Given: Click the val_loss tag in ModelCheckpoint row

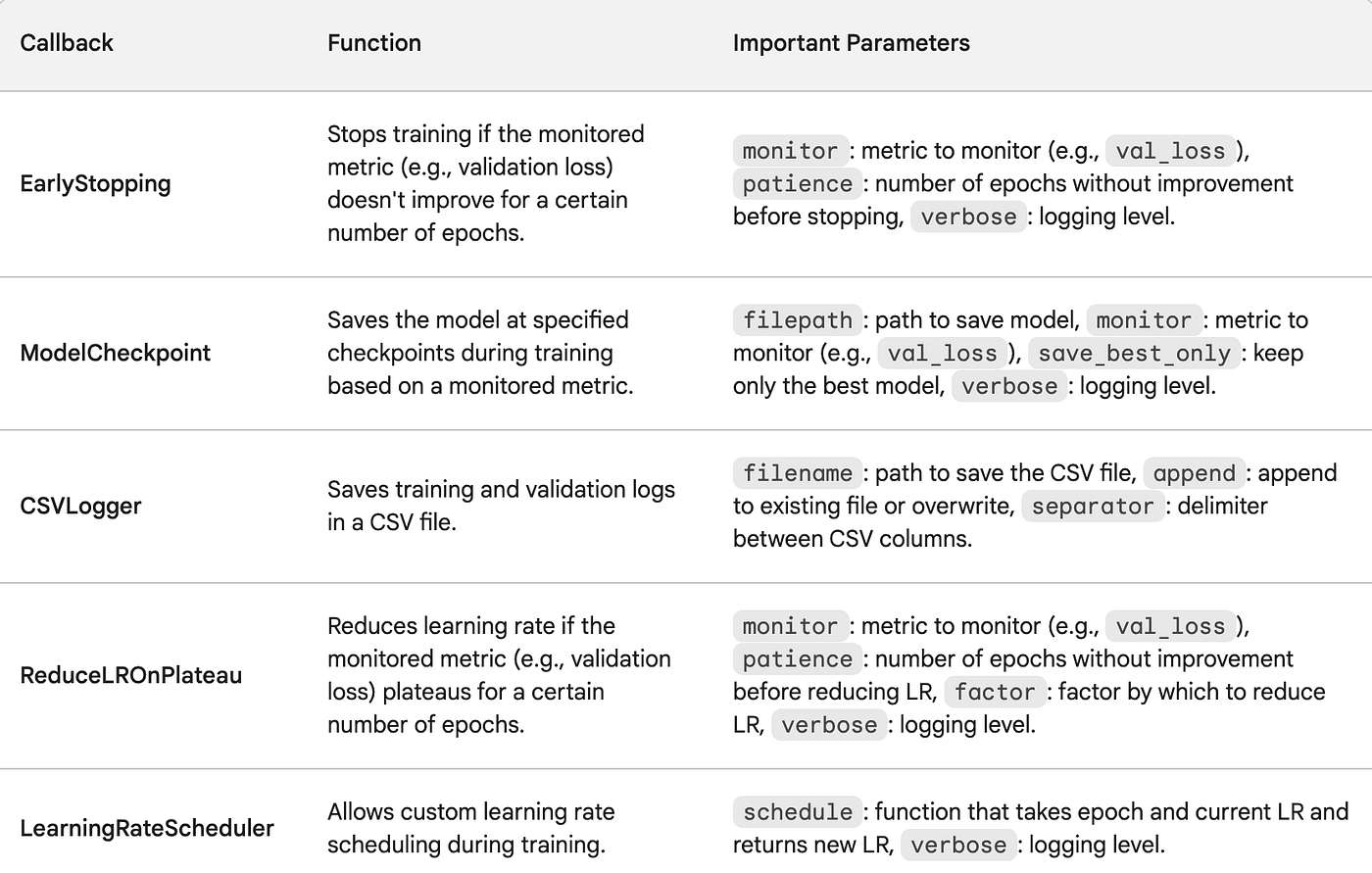Looking at the screenshot, I should pos(942,354).
